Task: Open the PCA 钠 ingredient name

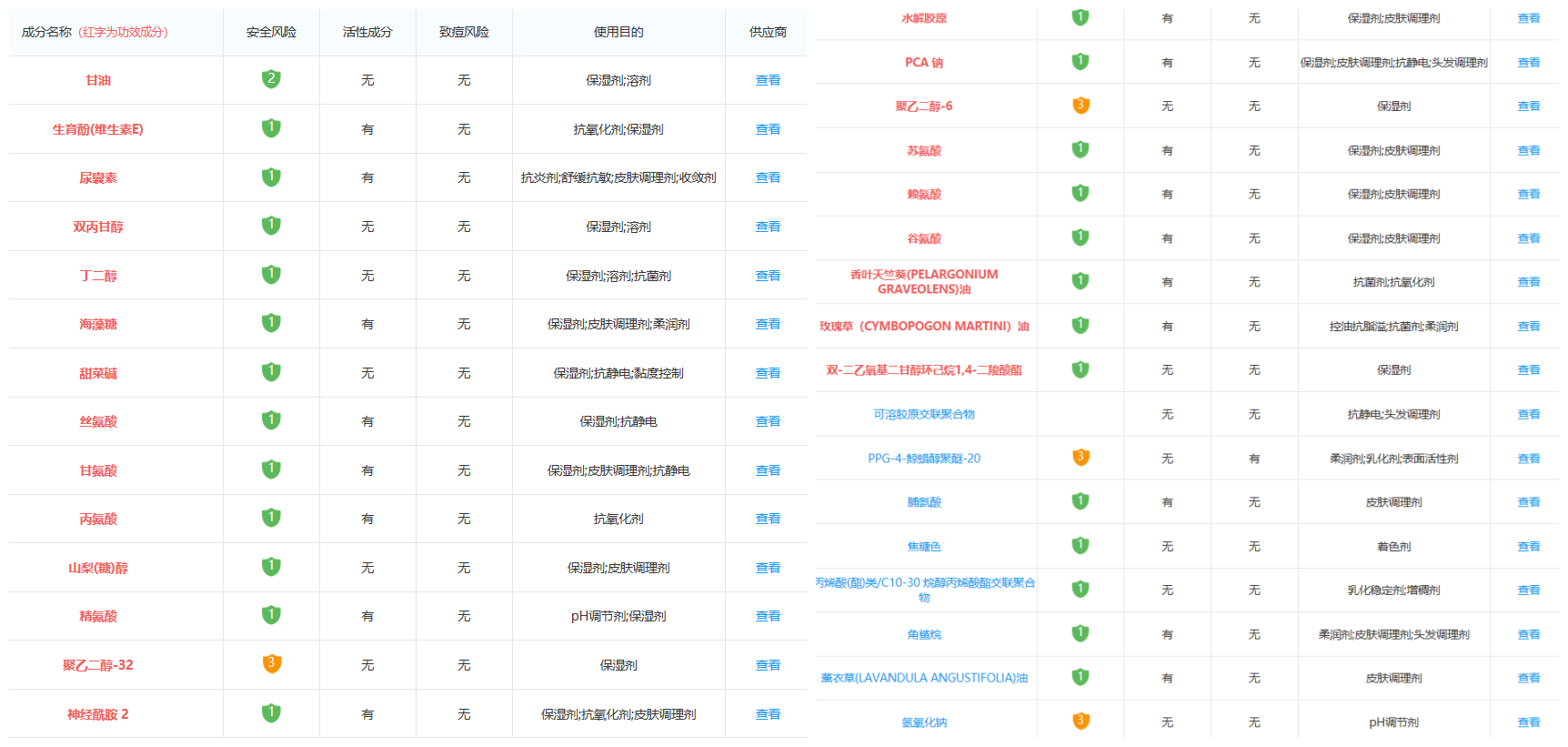Action: 924,63
